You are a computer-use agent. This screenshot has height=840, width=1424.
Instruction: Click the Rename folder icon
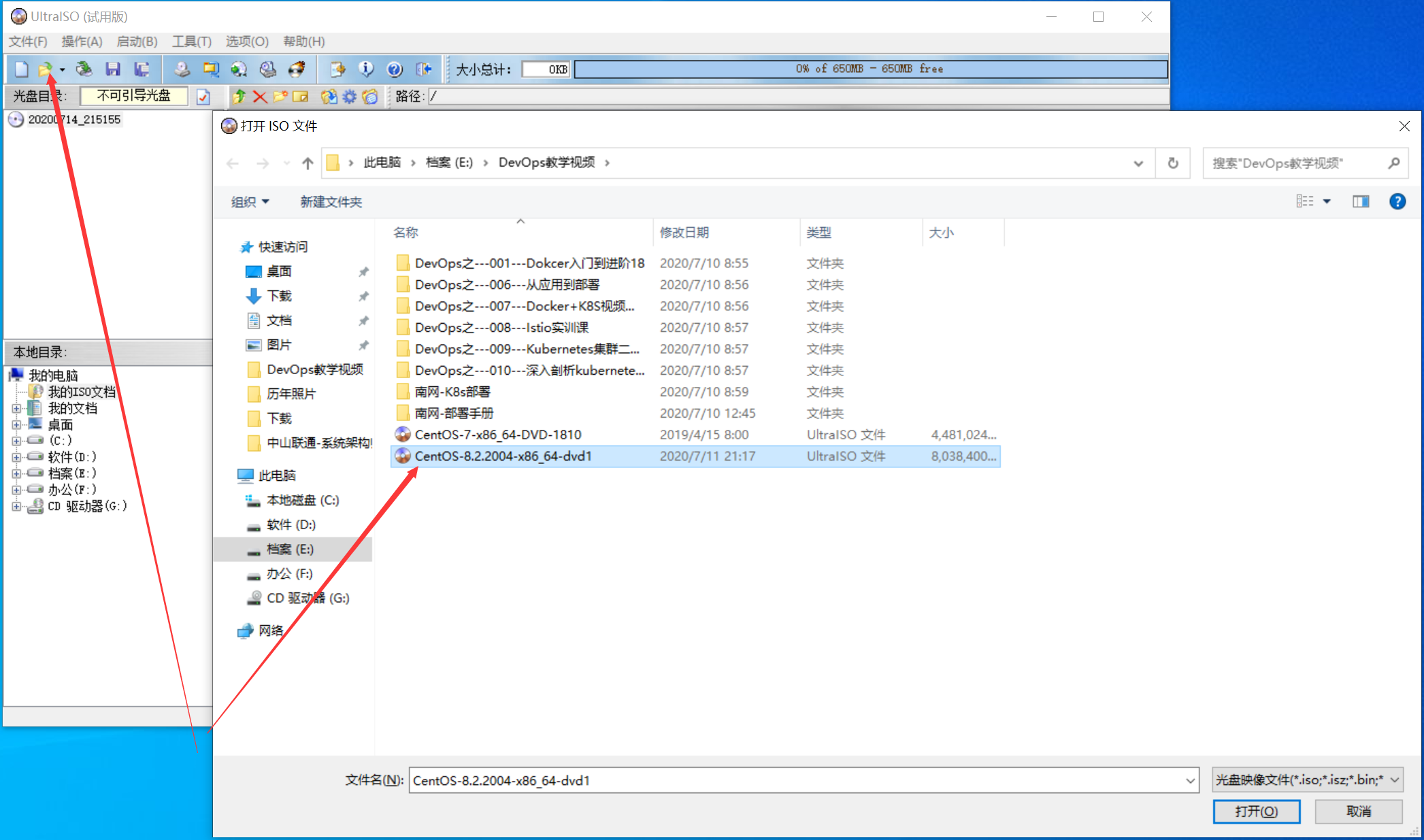[x=300, y=97]
